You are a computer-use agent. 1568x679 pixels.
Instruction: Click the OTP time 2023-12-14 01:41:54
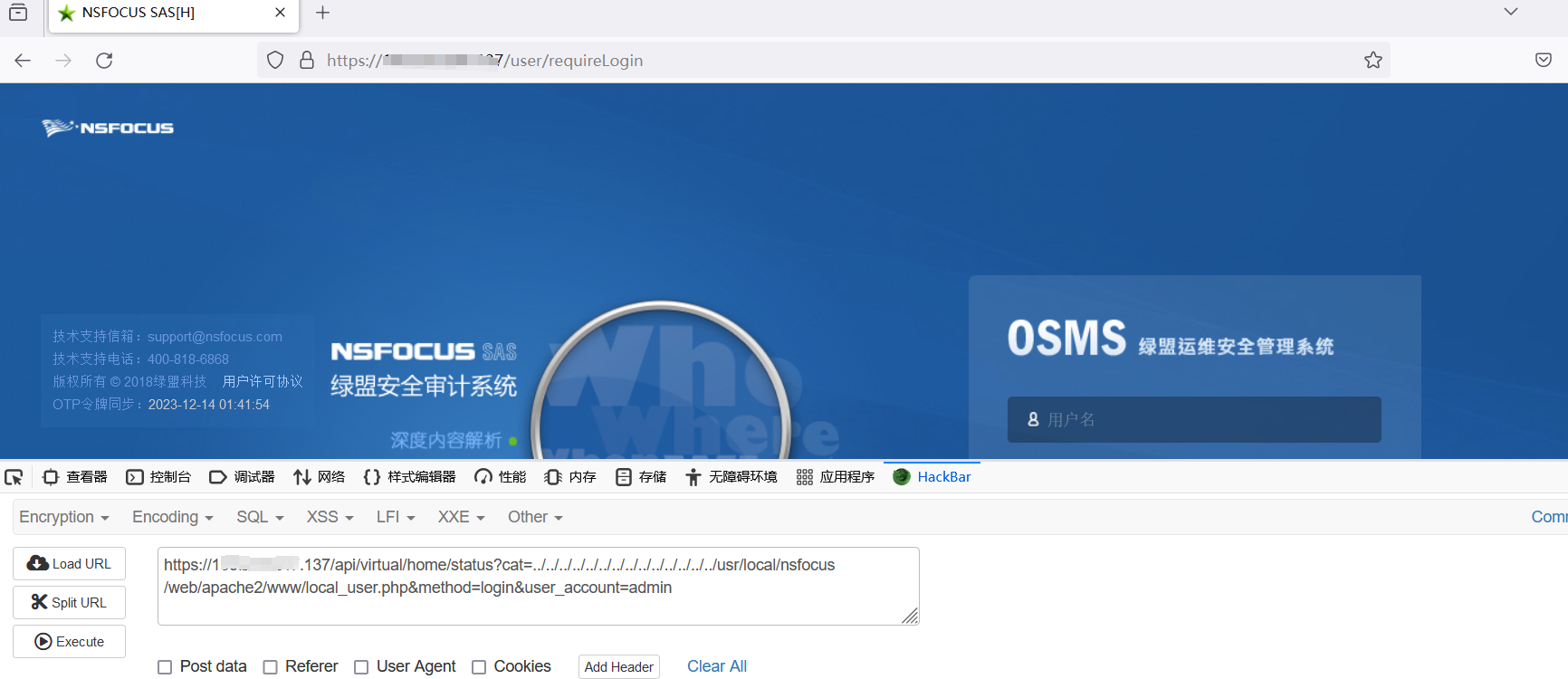click(x=209, y=405)
